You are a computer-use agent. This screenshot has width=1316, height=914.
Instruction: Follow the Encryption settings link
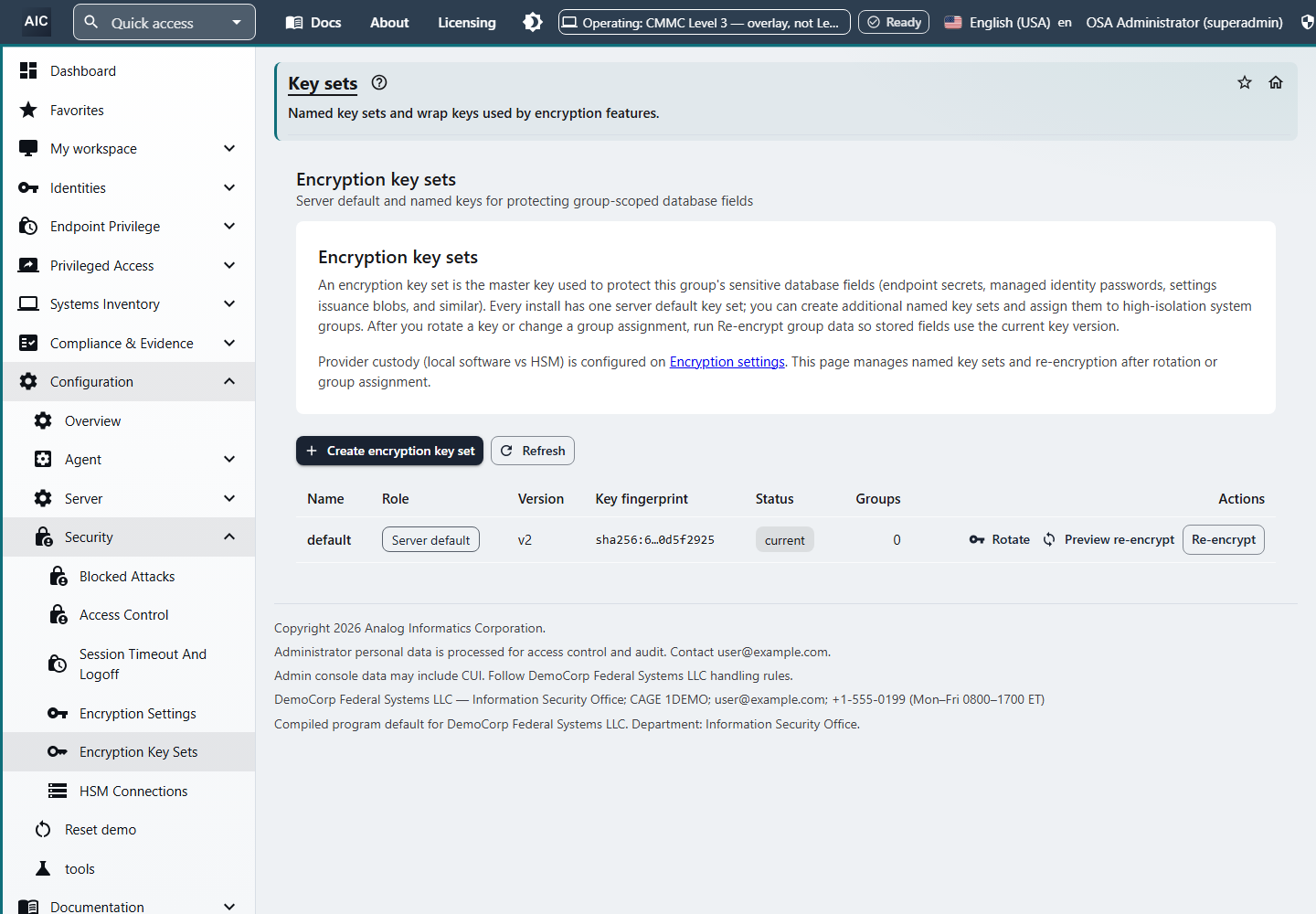point(727,362)
